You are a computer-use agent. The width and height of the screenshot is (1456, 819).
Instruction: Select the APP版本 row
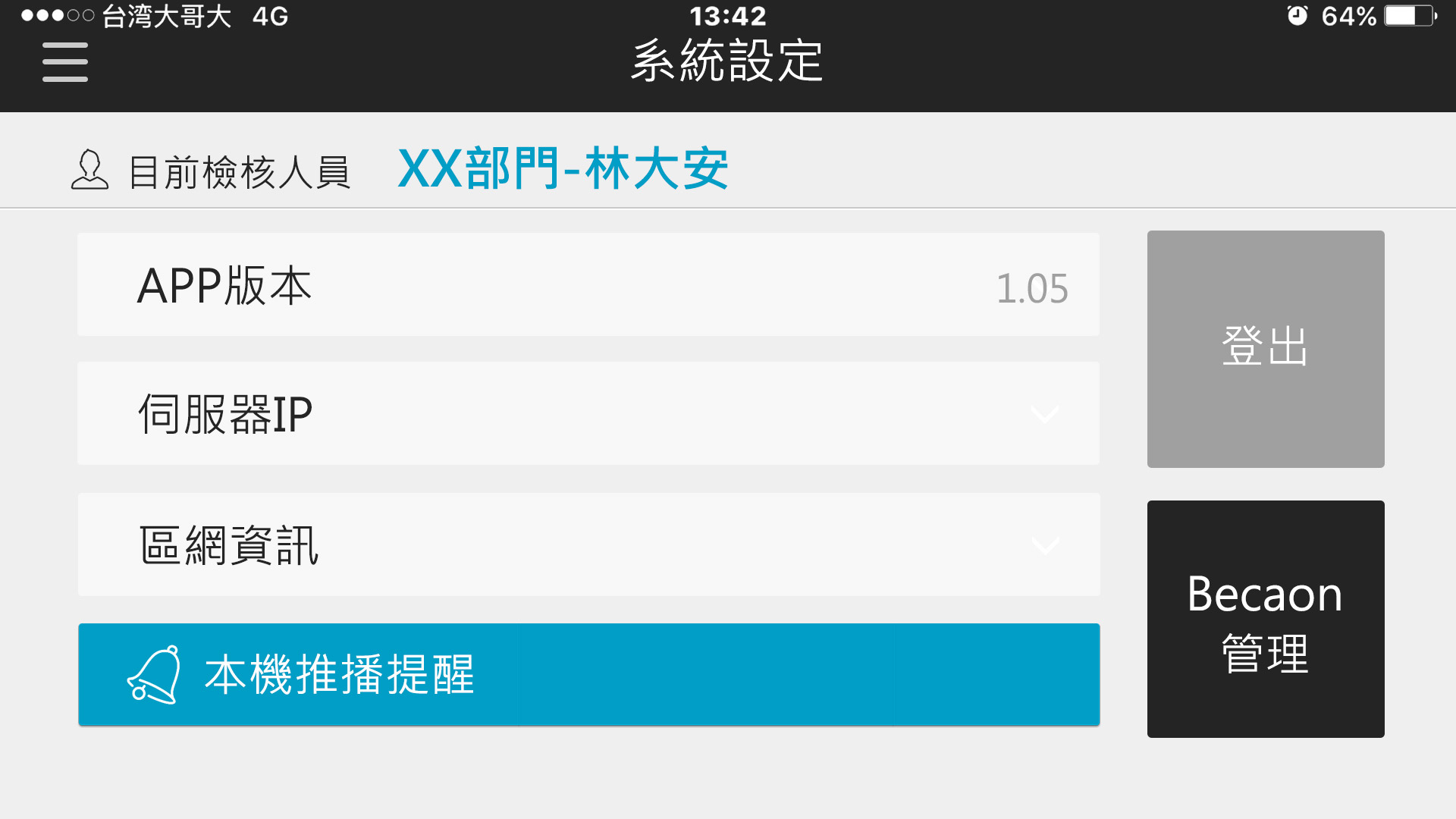coord(588,284)
